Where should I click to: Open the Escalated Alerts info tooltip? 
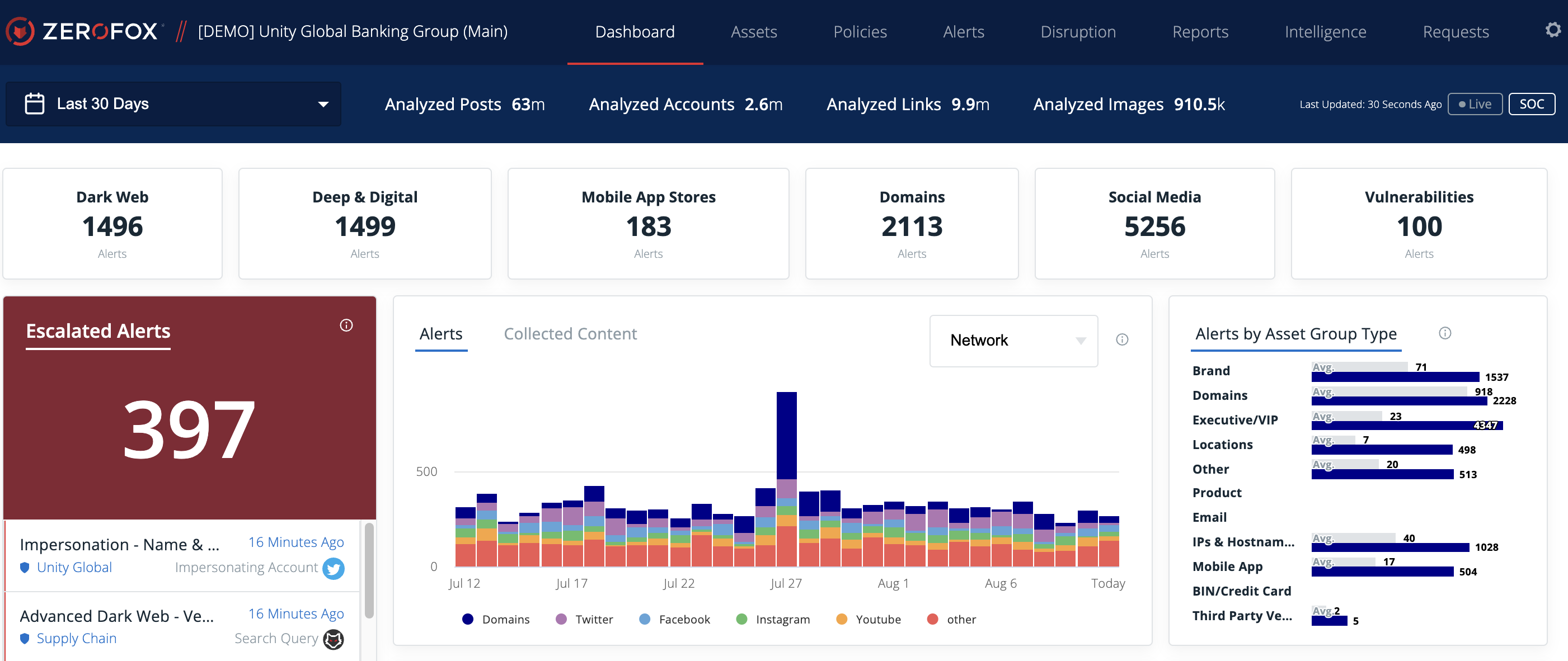[347, 325]
